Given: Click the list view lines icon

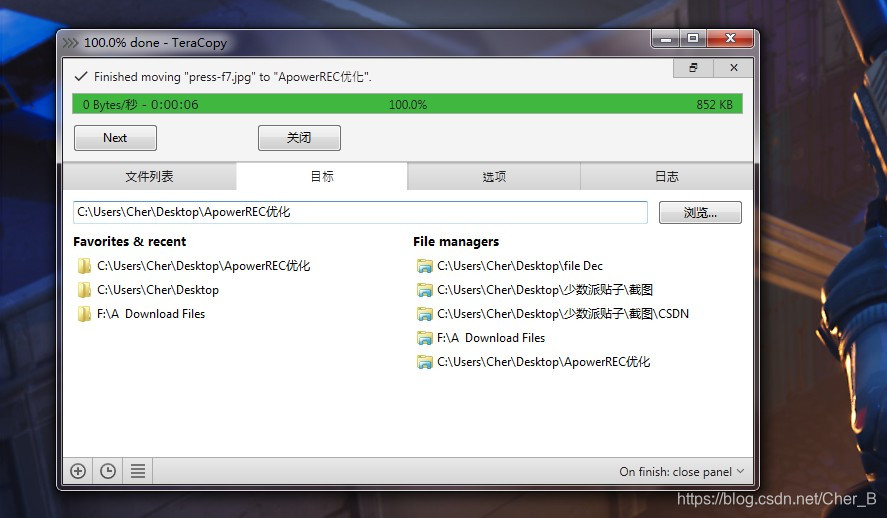Looking at the screenshot, I should [x=138, y=471].
